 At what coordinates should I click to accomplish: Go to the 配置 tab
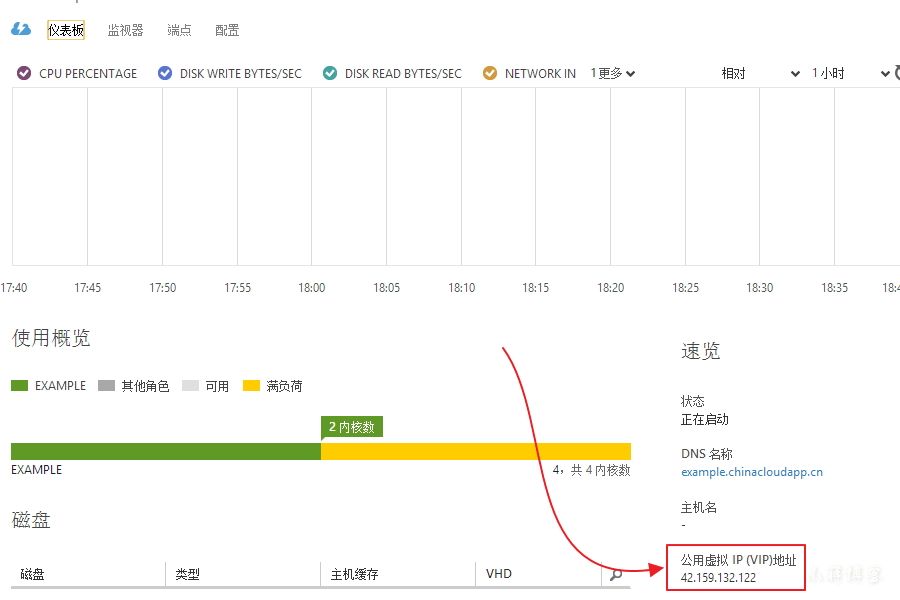[x=227, y=31]
